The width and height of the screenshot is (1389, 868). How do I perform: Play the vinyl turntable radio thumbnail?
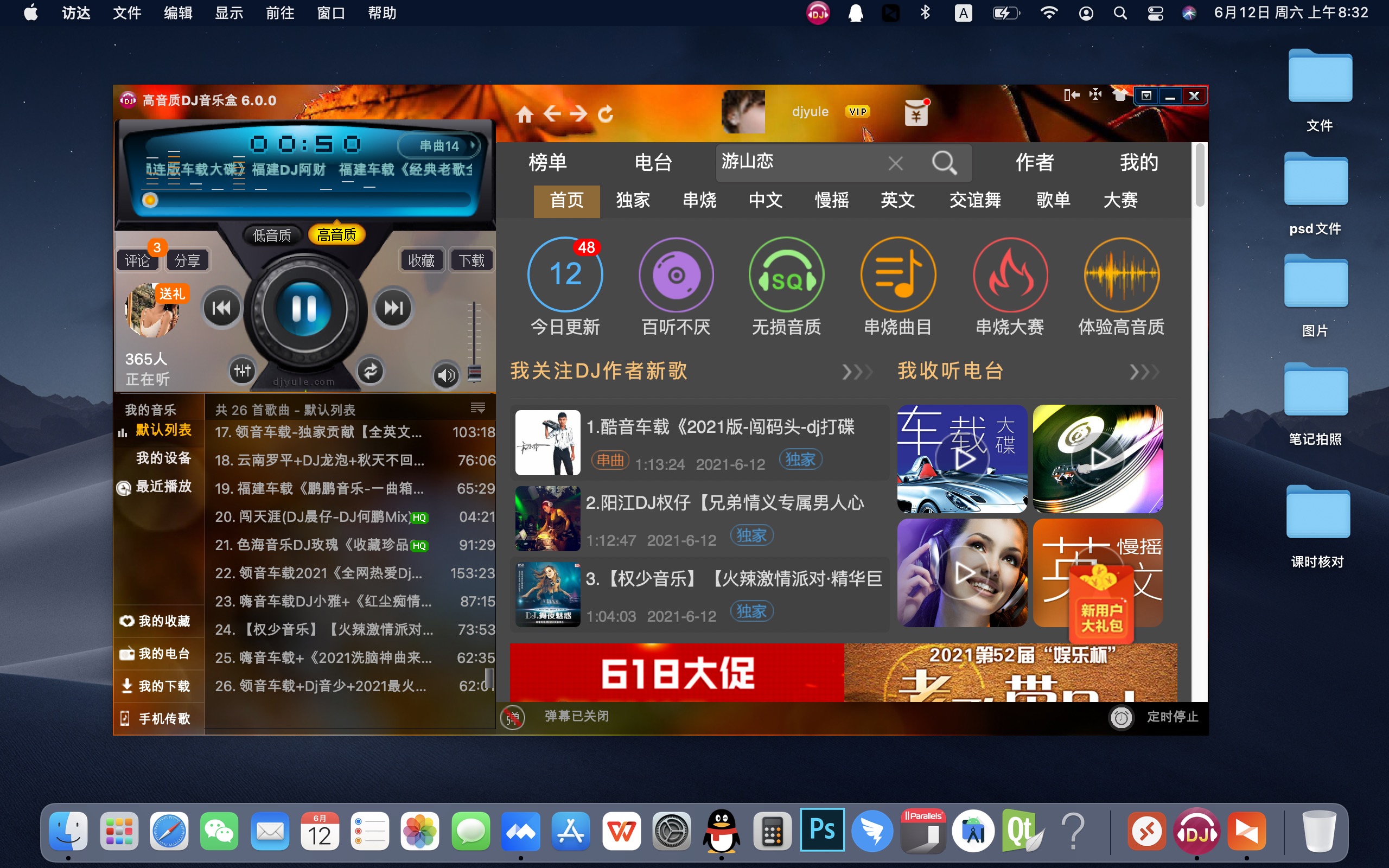pos(1098,459)
